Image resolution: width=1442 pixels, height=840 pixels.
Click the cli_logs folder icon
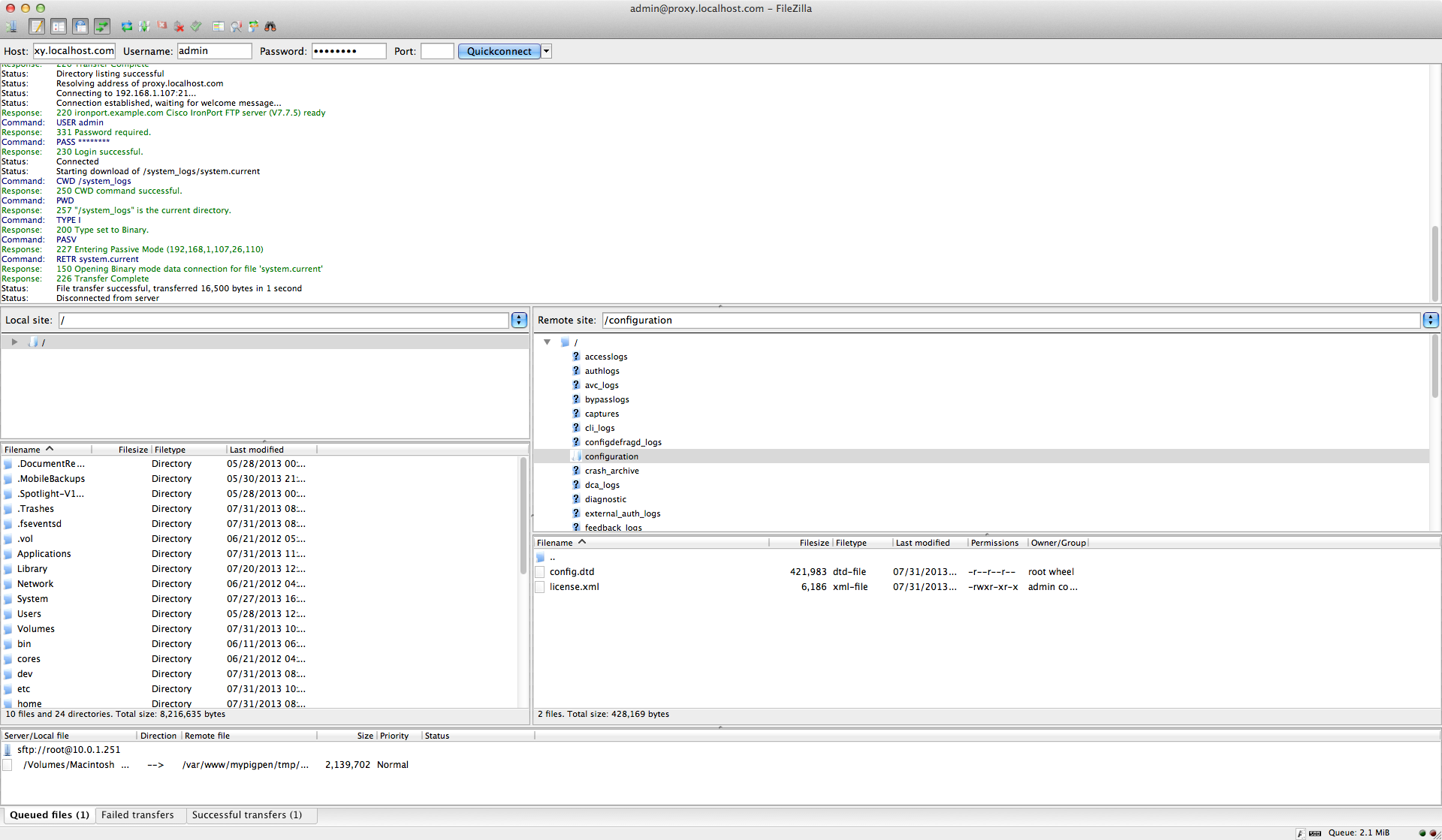coord(576,428)
